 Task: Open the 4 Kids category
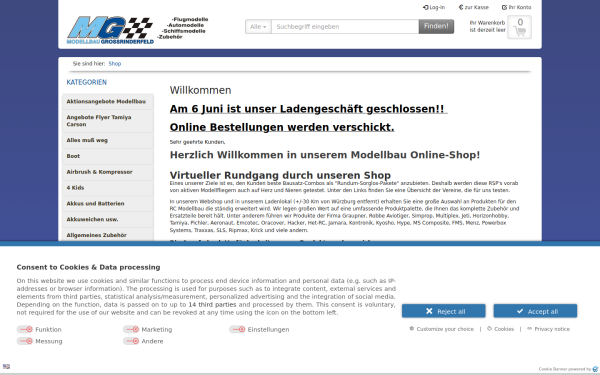click(x=108, y=188)
